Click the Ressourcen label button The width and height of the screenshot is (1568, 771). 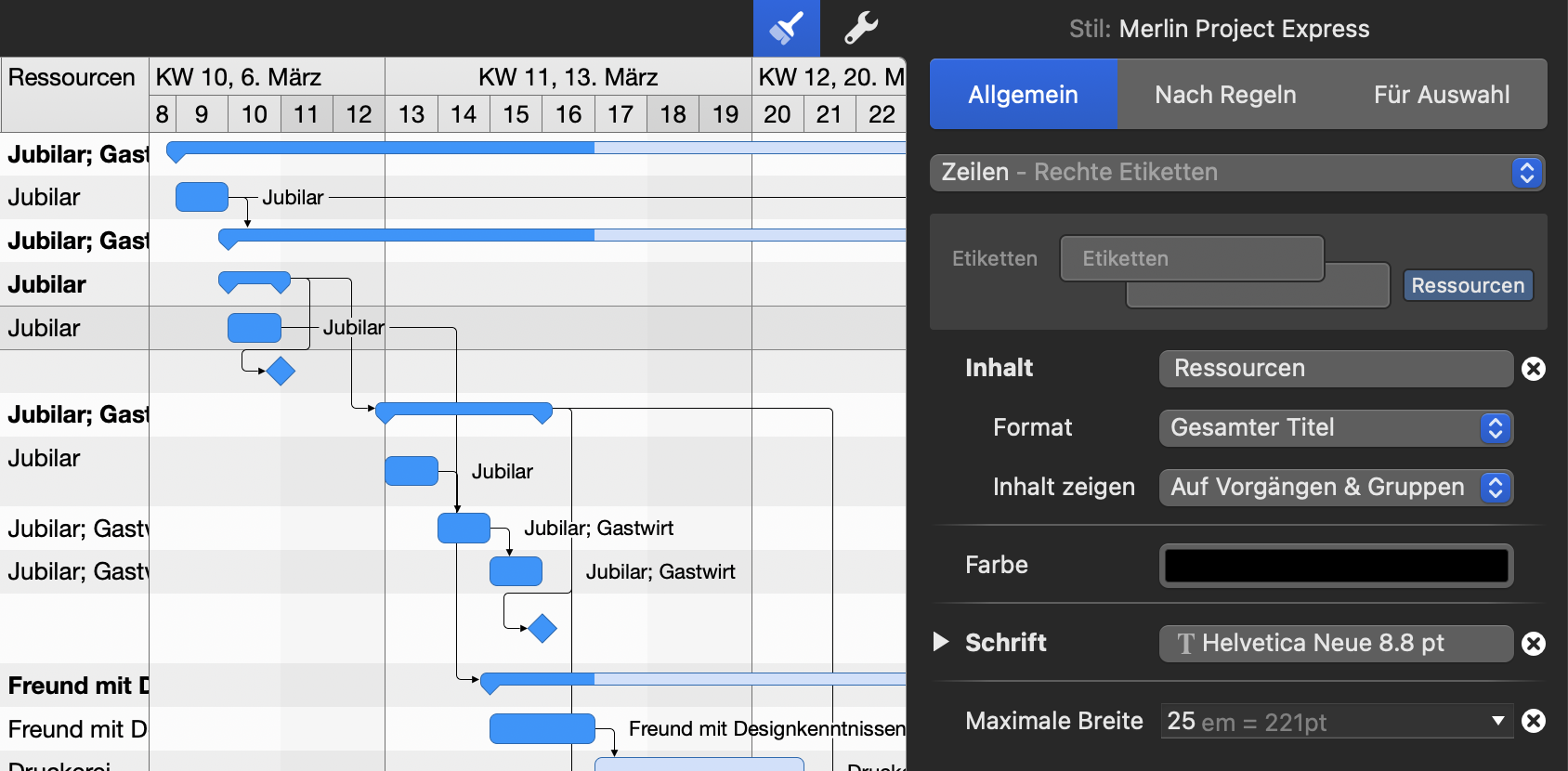click(1467, 285)
